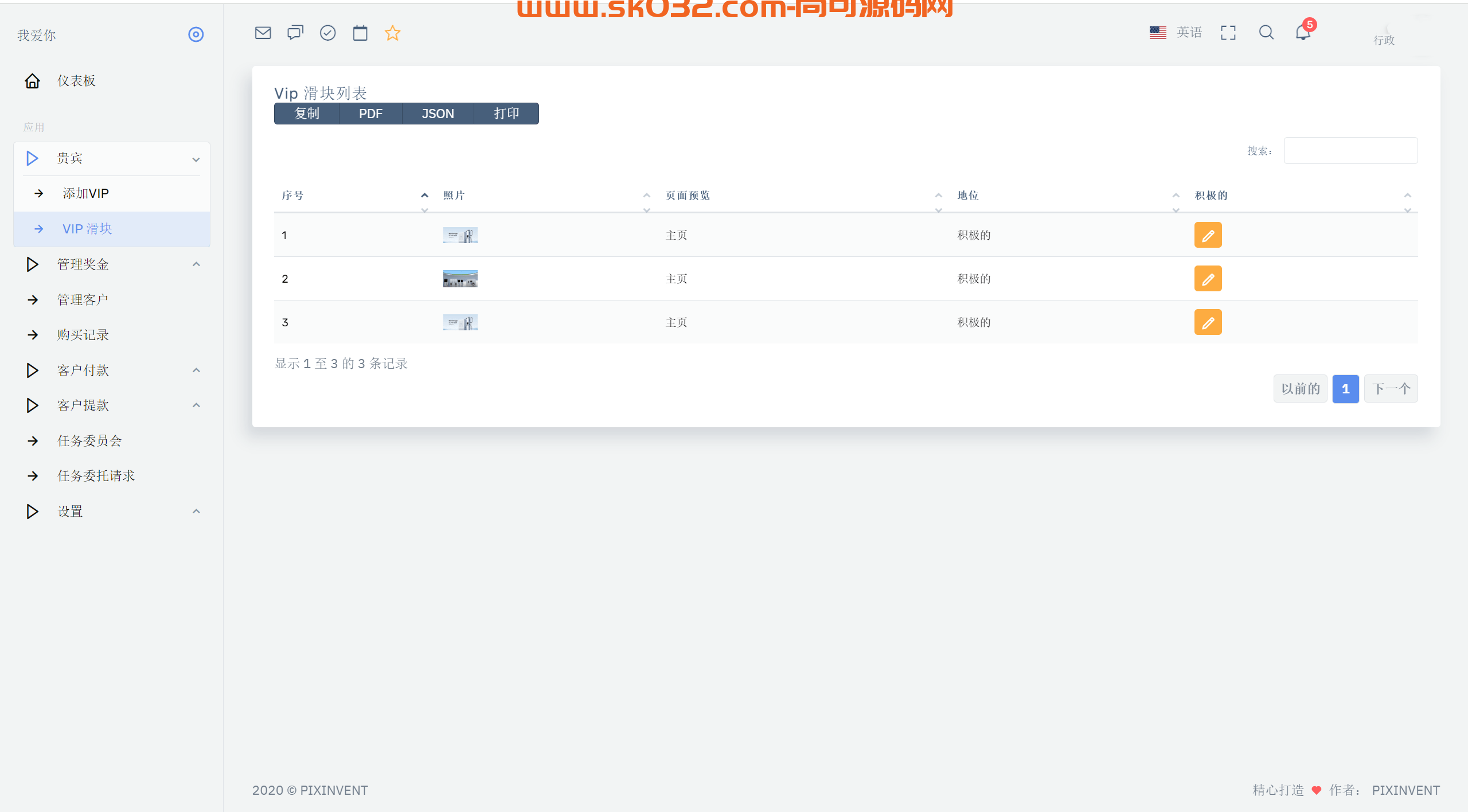Open PIXINVENT author link at footer right
Image resolution: width=1468 pixels, height=812 pixels.
(x=1405, y=790)
